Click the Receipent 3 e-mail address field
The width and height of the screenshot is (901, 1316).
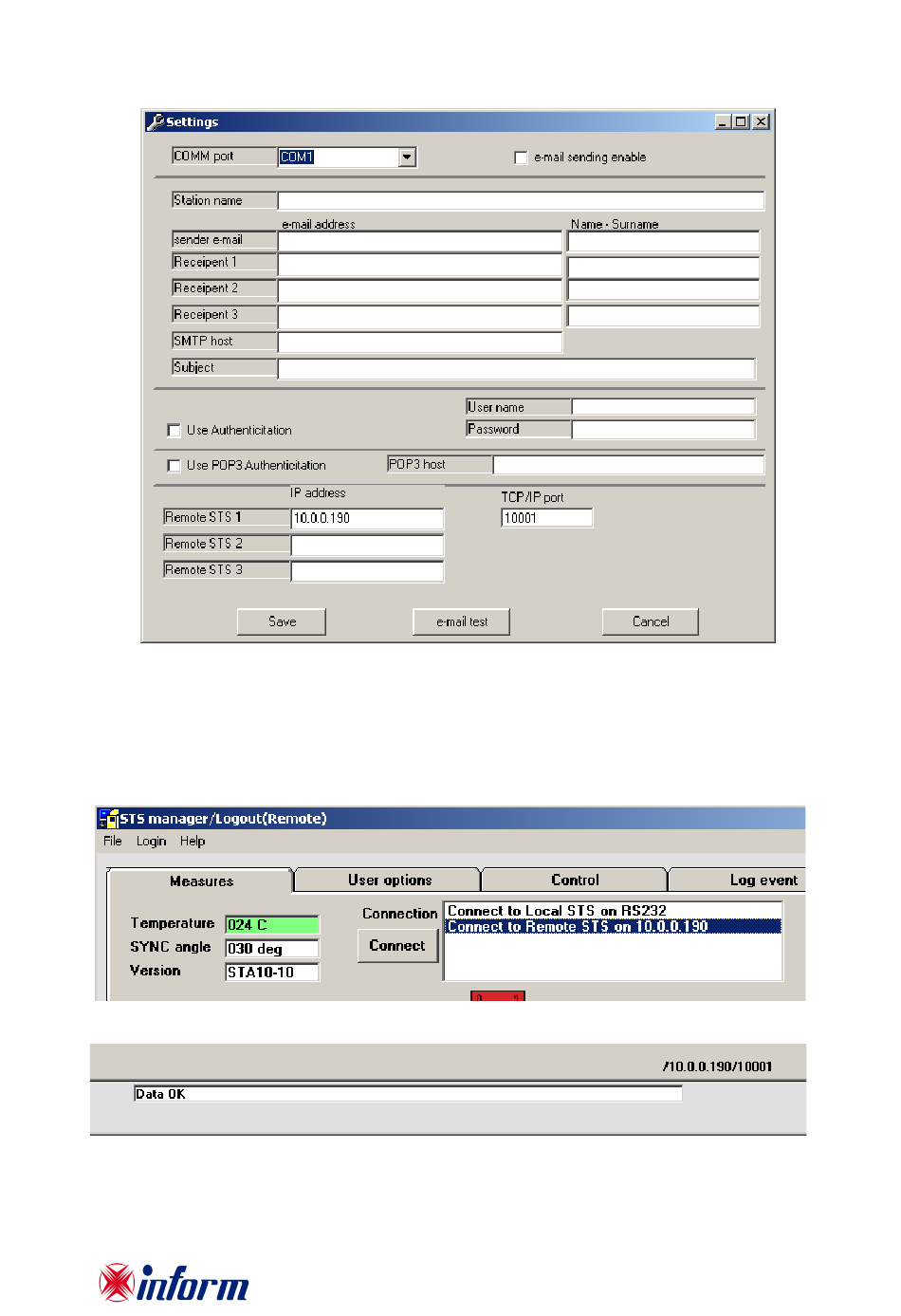pos(420,316)
